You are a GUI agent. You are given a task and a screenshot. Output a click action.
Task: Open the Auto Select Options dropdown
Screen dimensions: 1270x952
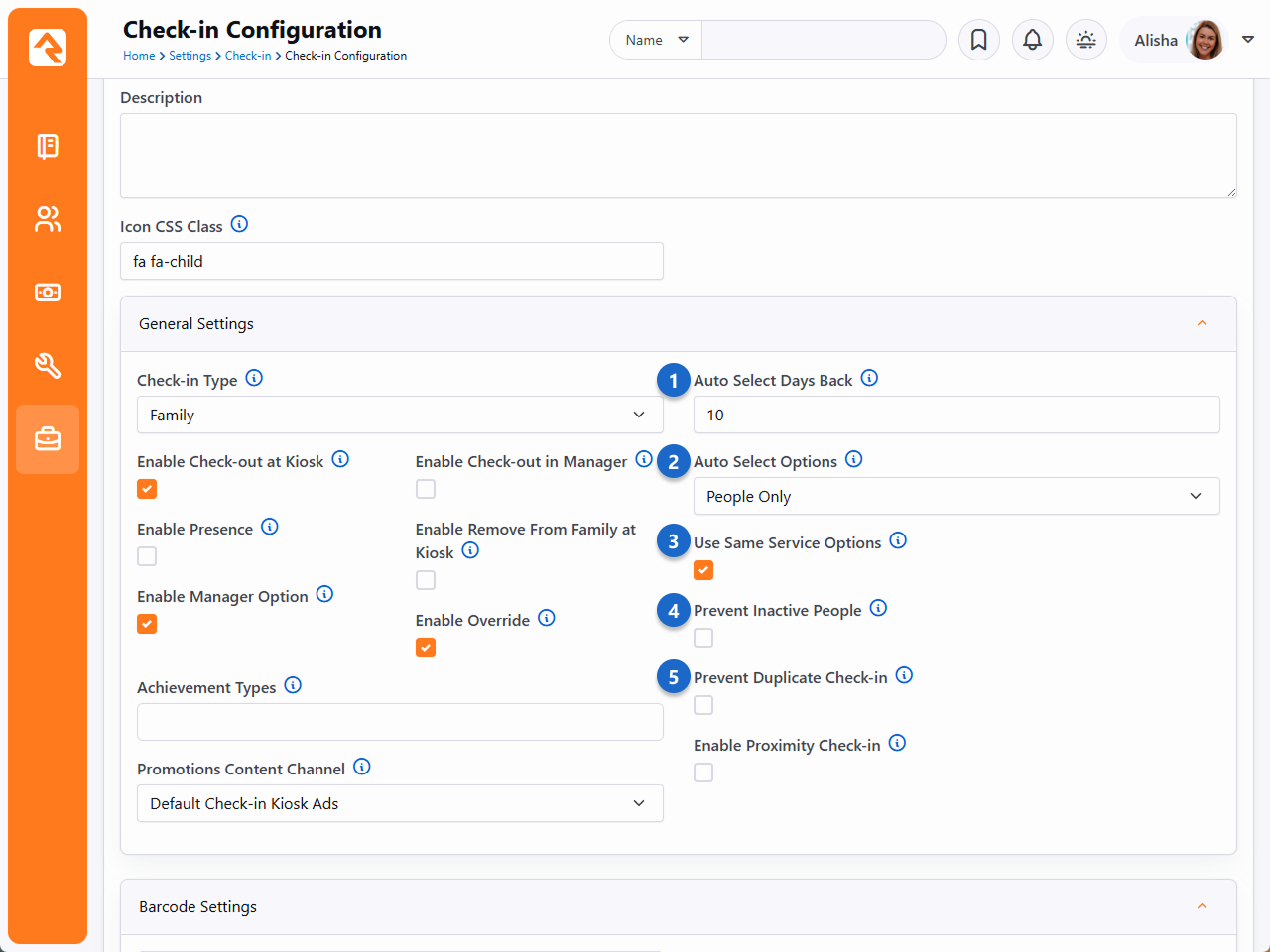pyautogui.click(x=955, y=496)
